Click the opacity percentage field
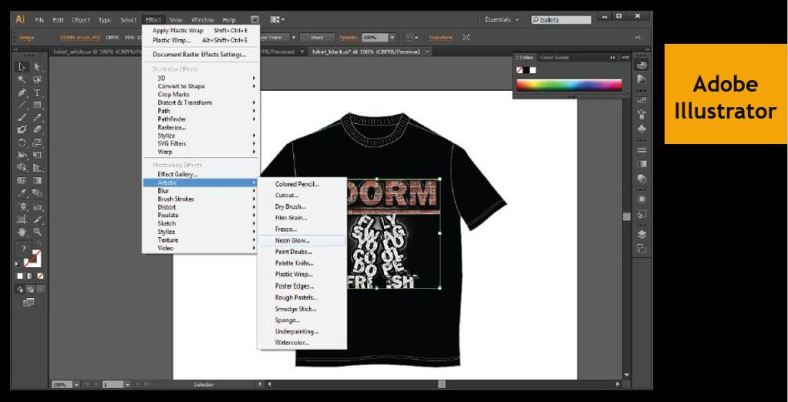The image size is (788, 402). coord(374,37)
